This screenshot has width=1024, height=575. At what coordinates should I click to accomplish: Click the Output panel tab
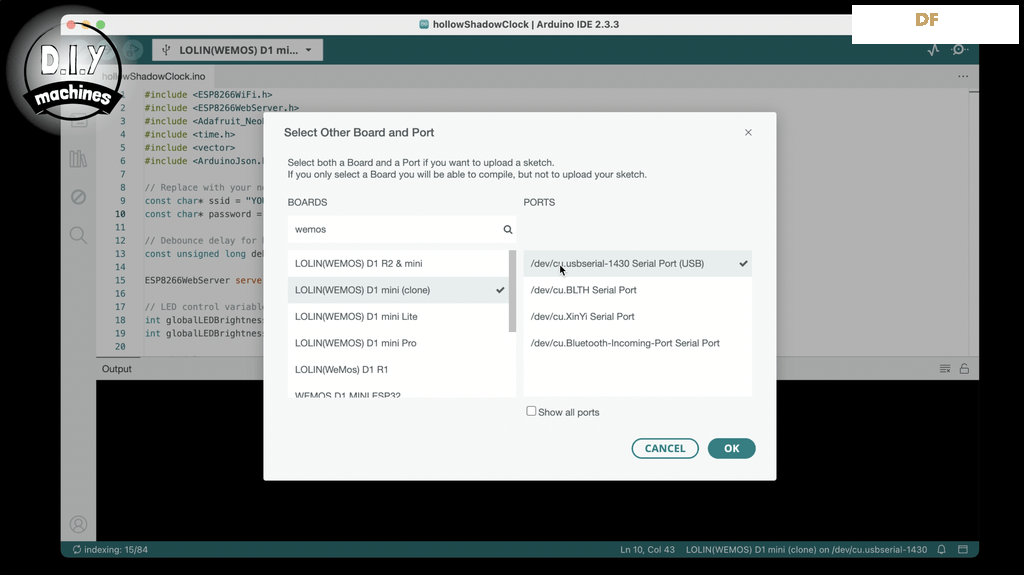(x=117, y=369)
